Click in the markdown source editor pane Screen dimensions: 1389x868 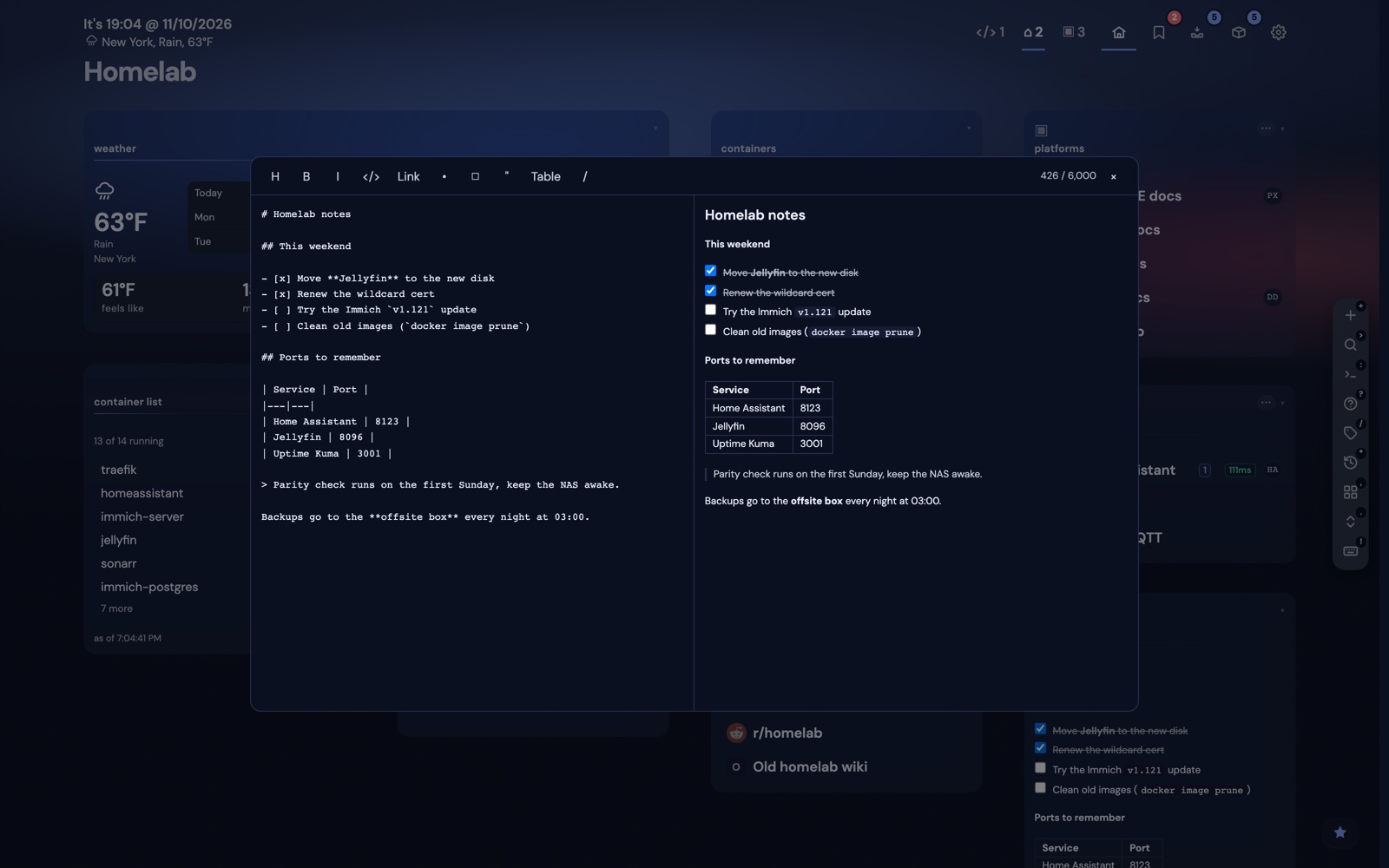[x=472, y=452]
